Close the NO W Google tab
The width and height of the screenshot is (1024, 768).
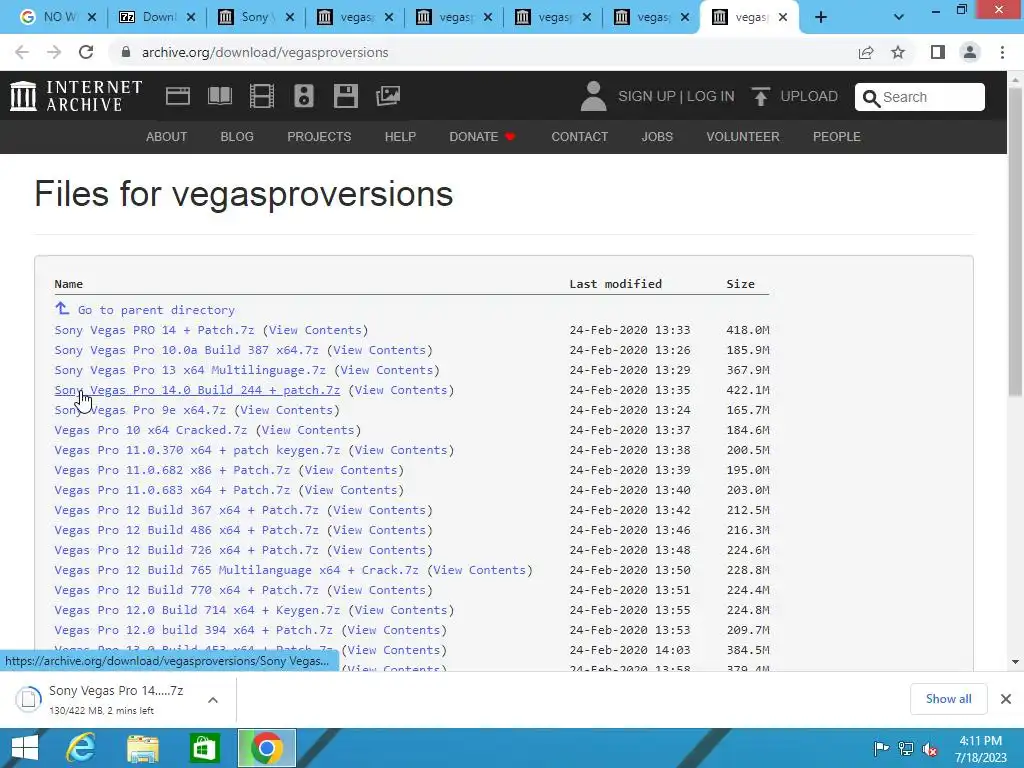click(x=92, y=18)
